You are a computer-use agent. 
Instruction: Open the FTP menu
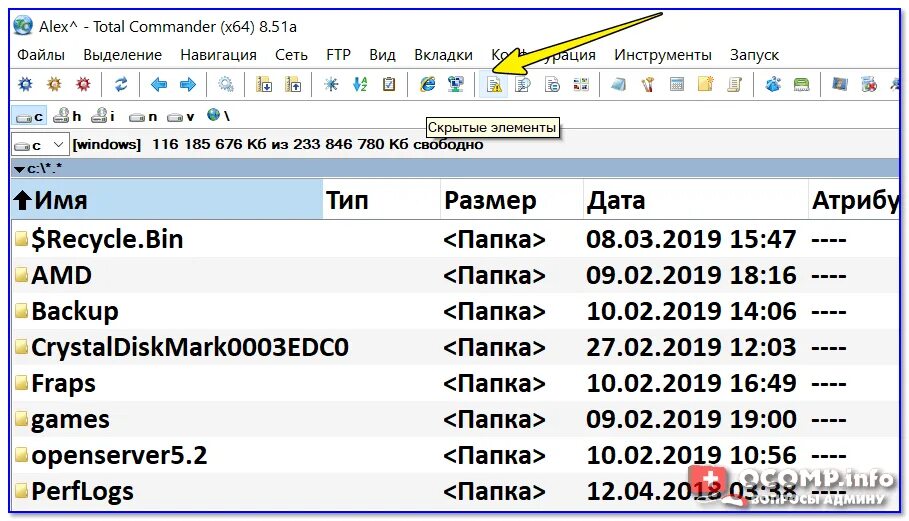point(339,55)
